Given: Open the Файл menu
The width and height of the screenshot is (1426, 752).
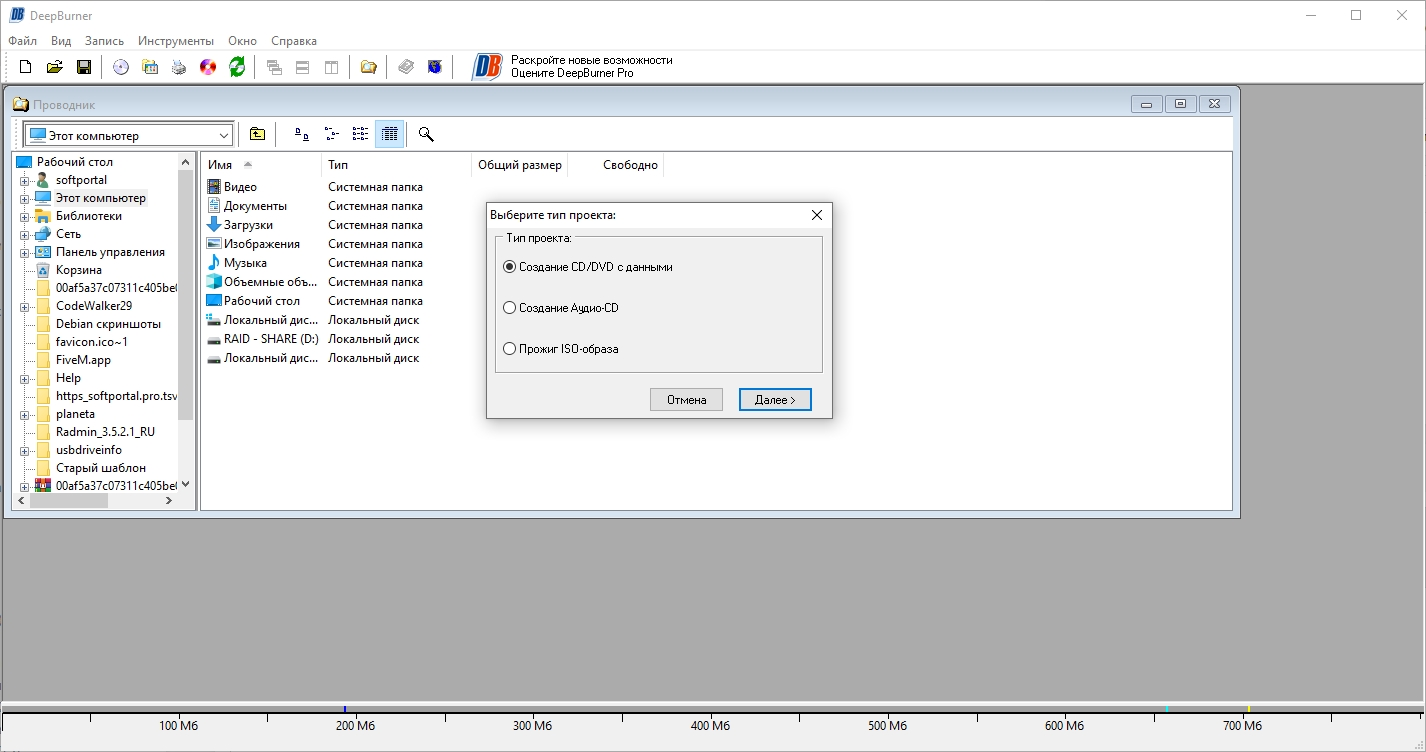Looking at the screenshot, I should click(22, 41).
